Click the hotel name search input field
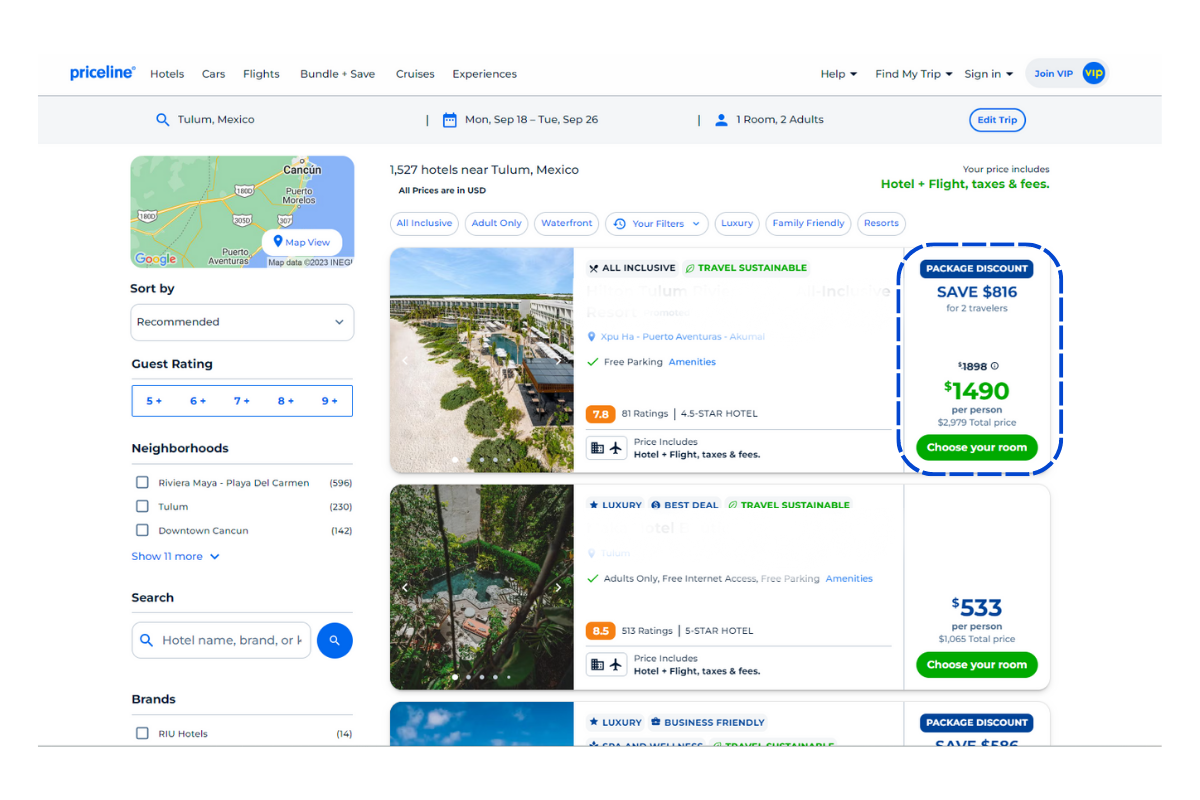 [221, 640]
